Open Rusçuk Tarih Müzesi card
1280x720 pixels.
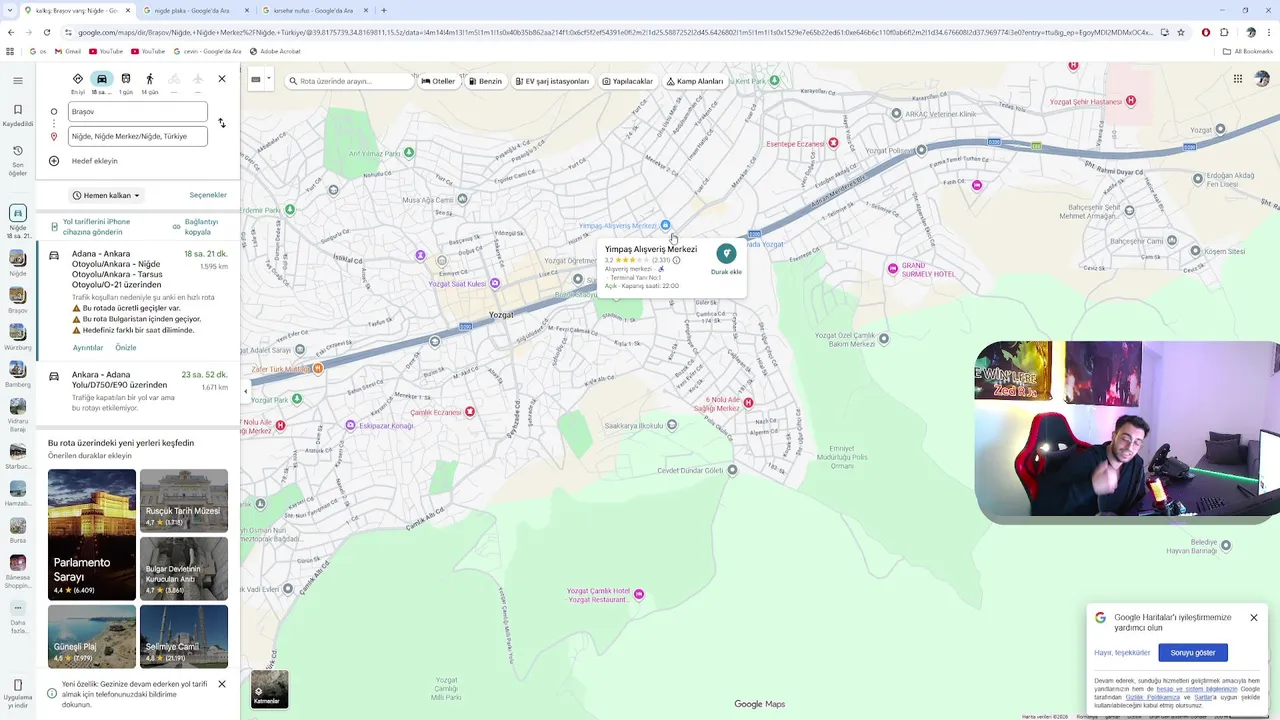(x=184, y=501)
